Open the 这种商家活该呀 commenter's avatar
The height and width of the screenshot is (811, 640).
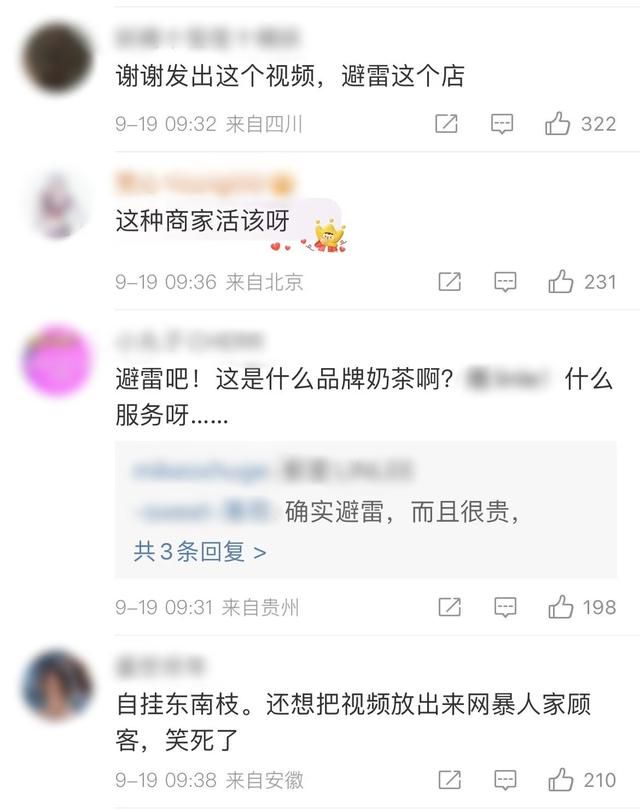click(57, 205)
